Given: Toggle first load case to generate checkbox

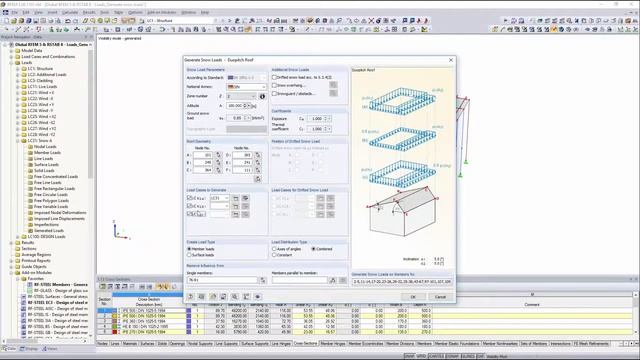Looking at the screenshot, I should (x=189, y=198).
